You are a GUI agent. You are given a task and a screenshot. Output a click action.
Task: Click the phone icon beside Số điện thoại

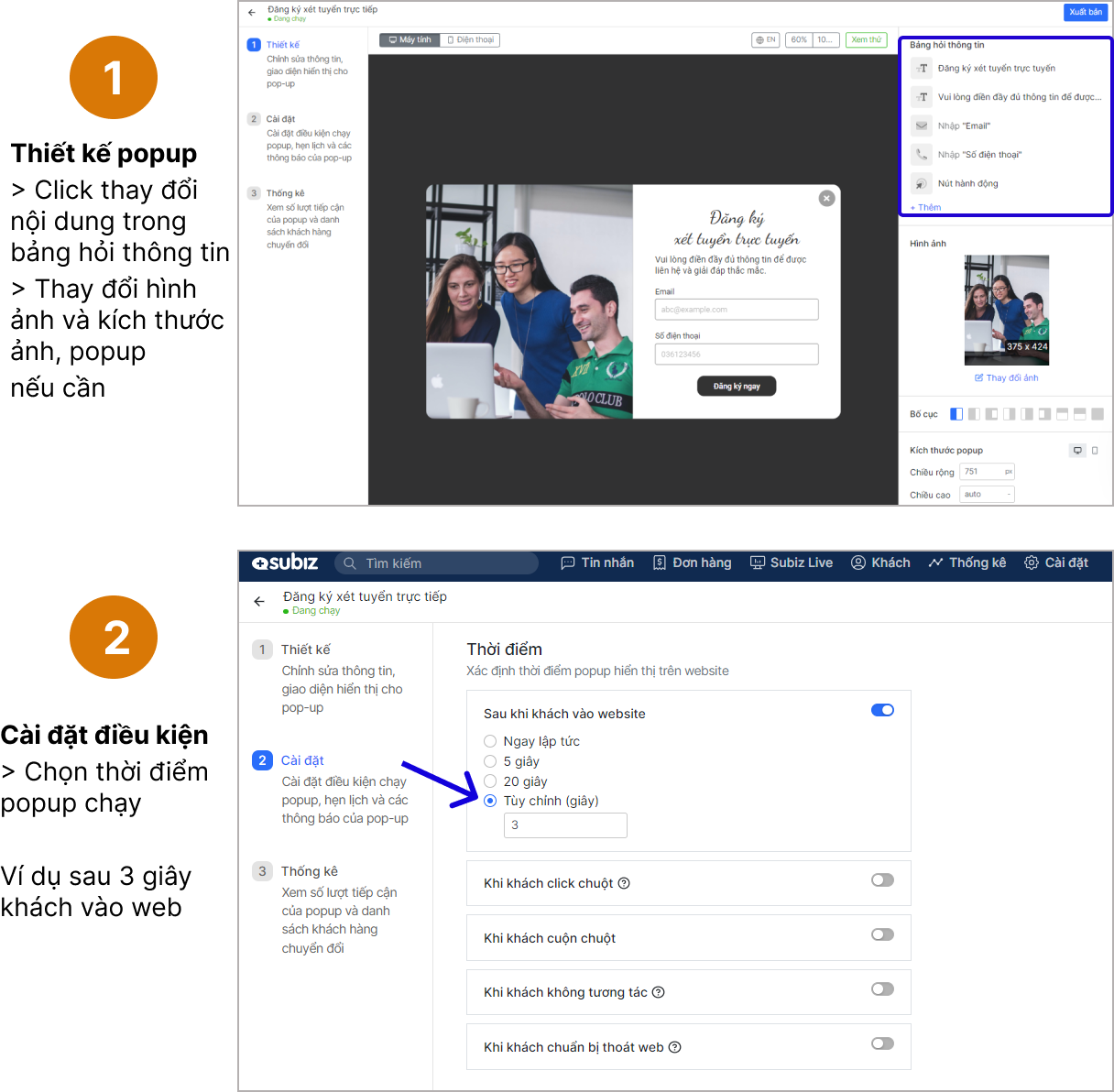[922, 155]
